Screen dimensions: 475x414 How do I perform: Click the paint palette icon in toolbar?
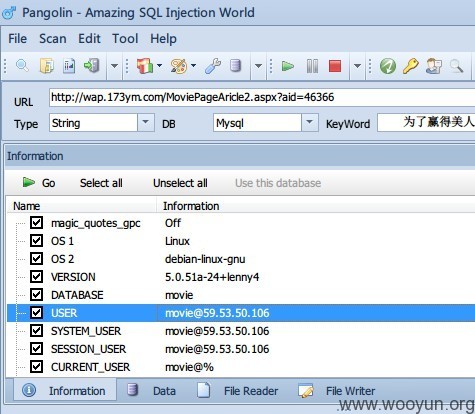tap(179, 66)
